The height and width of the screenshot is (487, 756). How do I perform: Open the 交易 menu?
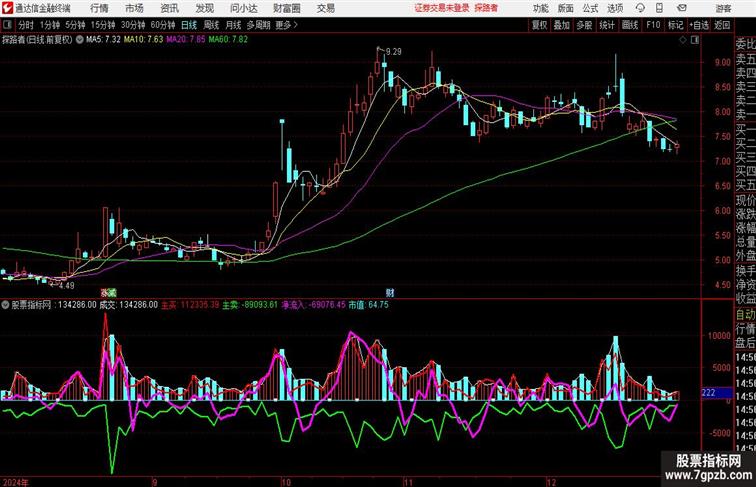(x=325, y=8)
